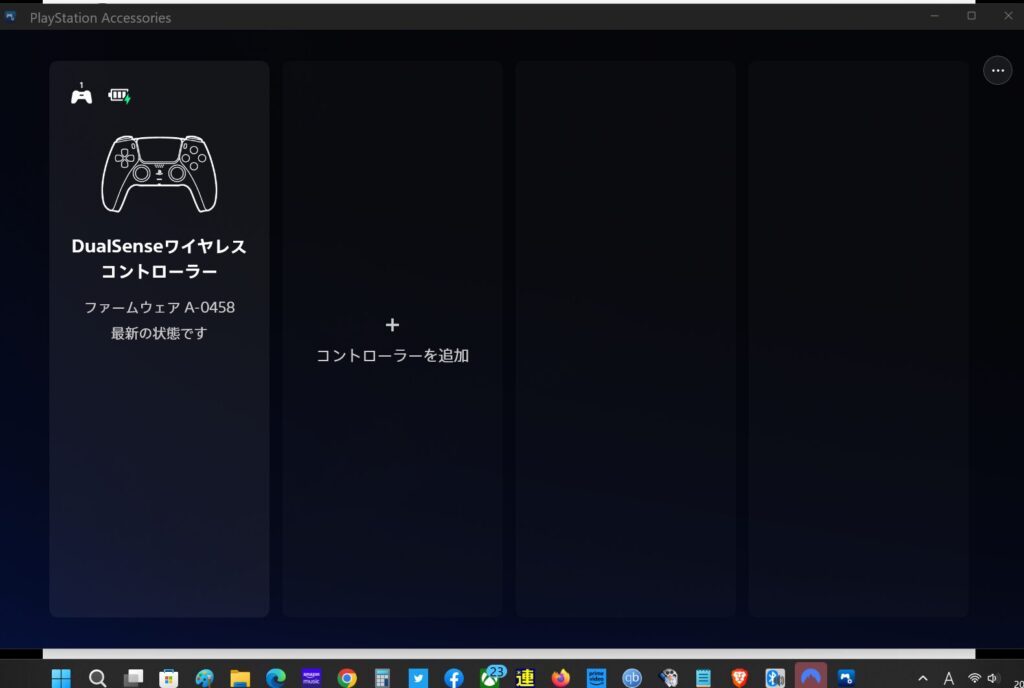Open Facebook from the taskbar
Screen dimensions: 1024x688
click(454, 678)
